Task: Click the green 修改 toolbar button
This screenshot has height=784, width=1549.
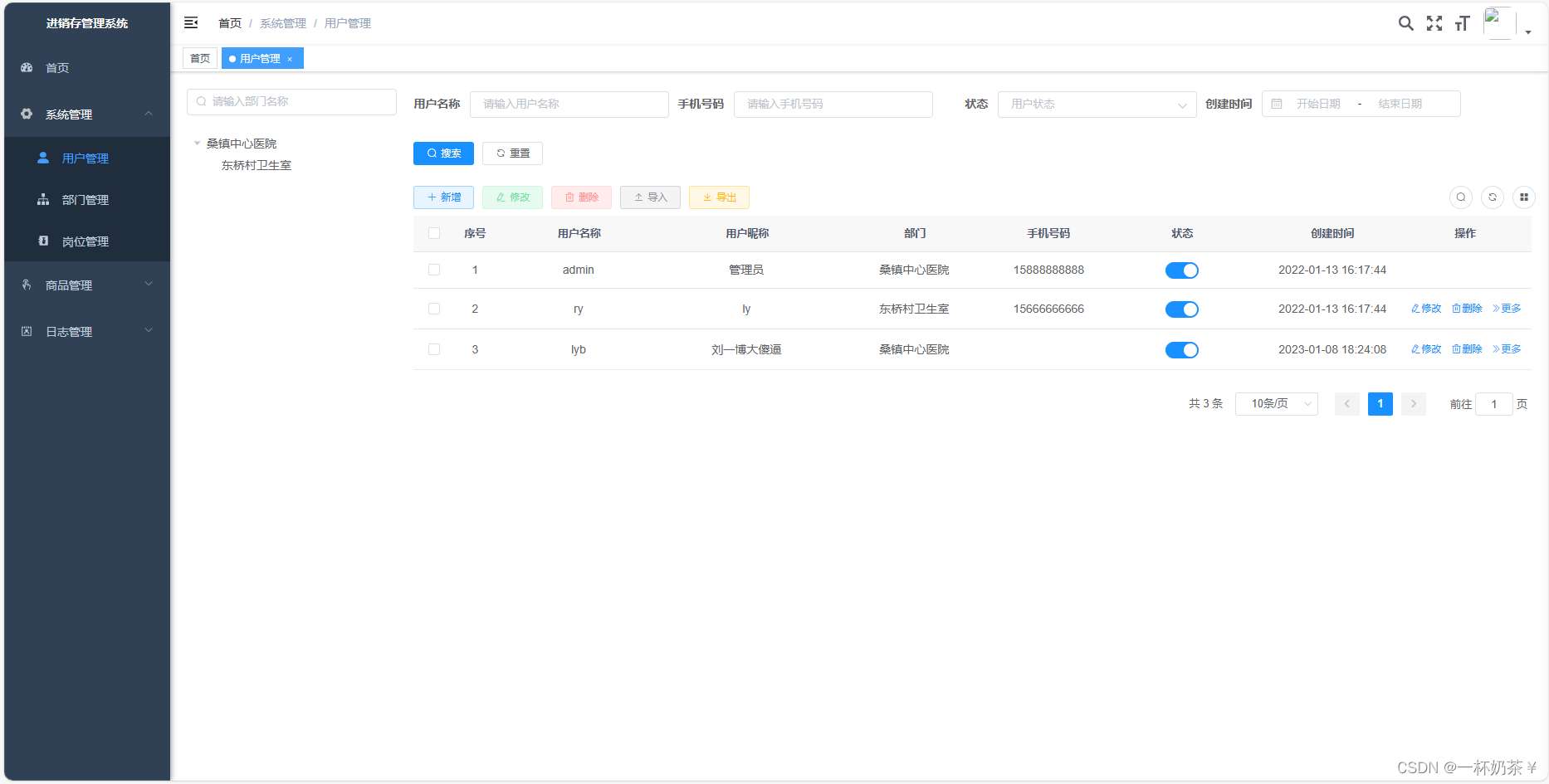Action: pyautogui.click(x=512, y=197)
